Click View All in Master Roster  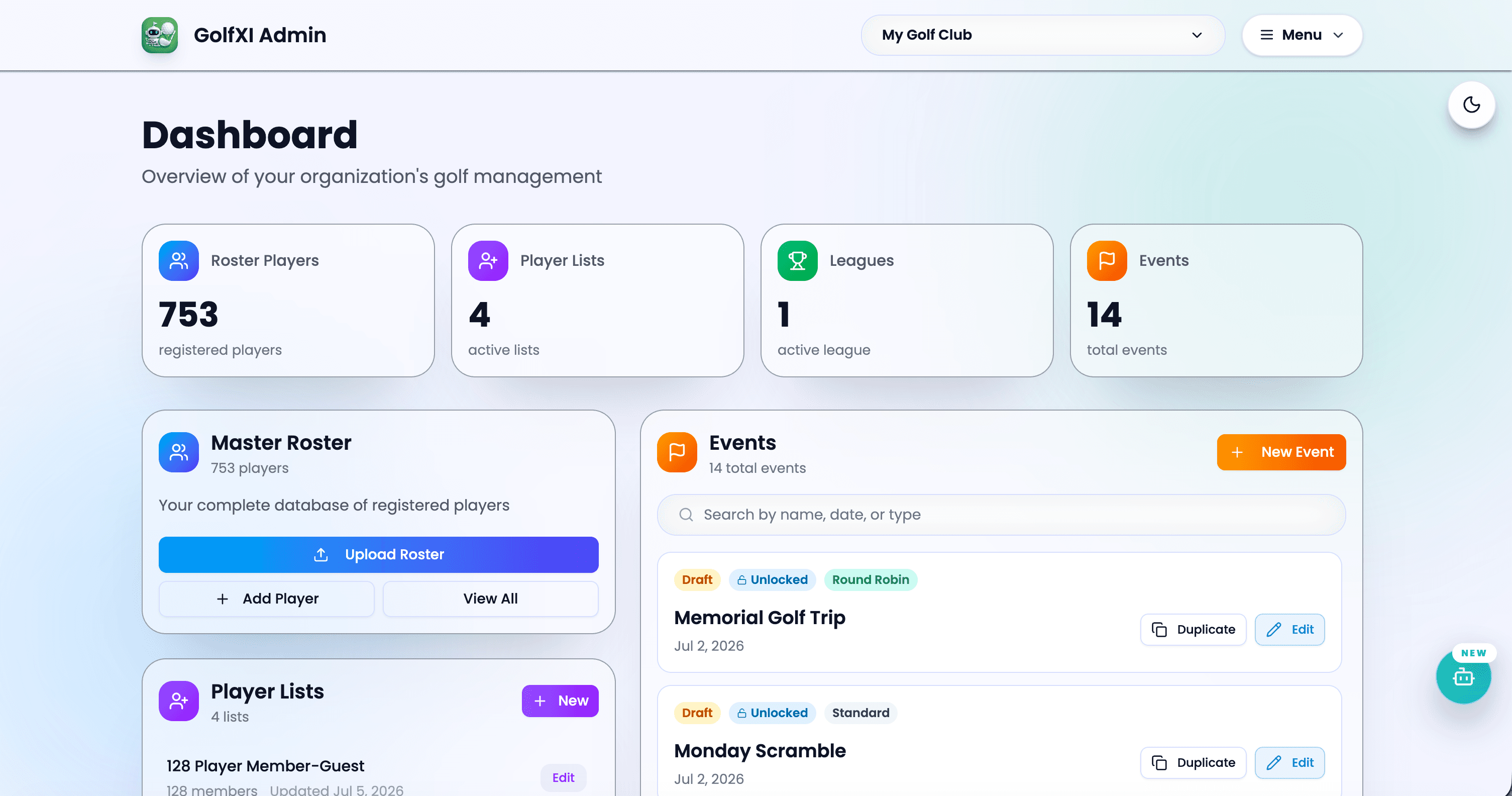pos(491,599)
